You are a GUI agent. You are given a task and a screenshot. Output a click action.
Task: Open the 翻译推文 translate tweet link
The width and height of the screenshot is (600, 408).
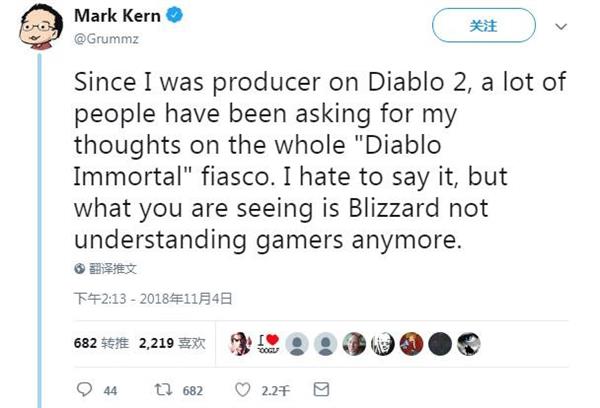112,269
